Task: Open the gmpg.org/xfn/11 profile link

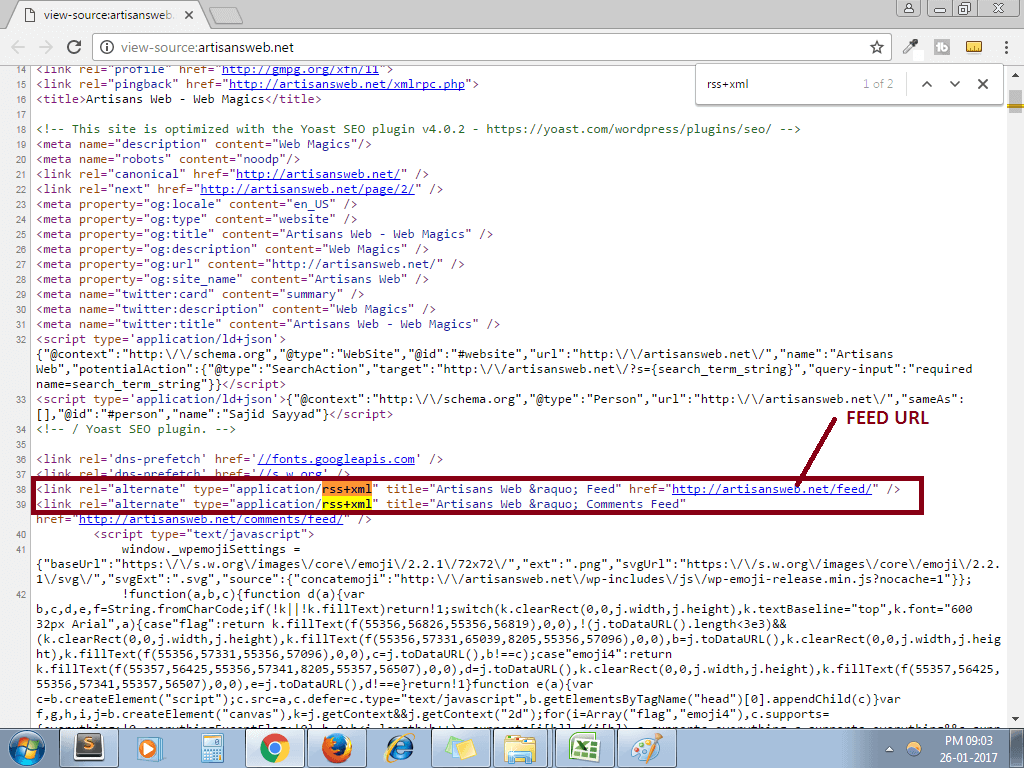Action: pos(300,70)
